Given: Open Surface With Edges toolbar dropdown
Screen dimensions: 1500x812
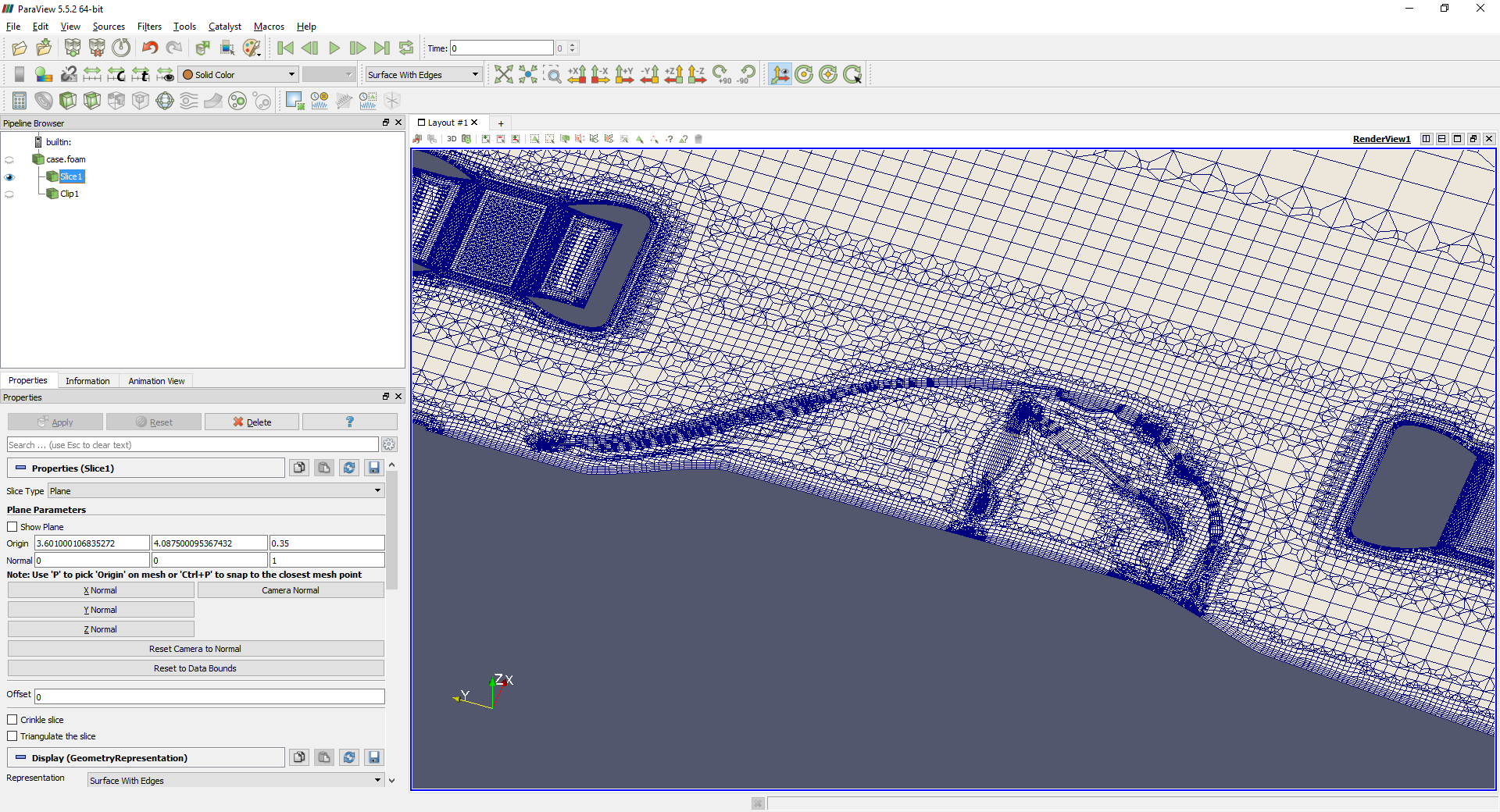Looking at the screenshot, I should [x=423, y=75].
